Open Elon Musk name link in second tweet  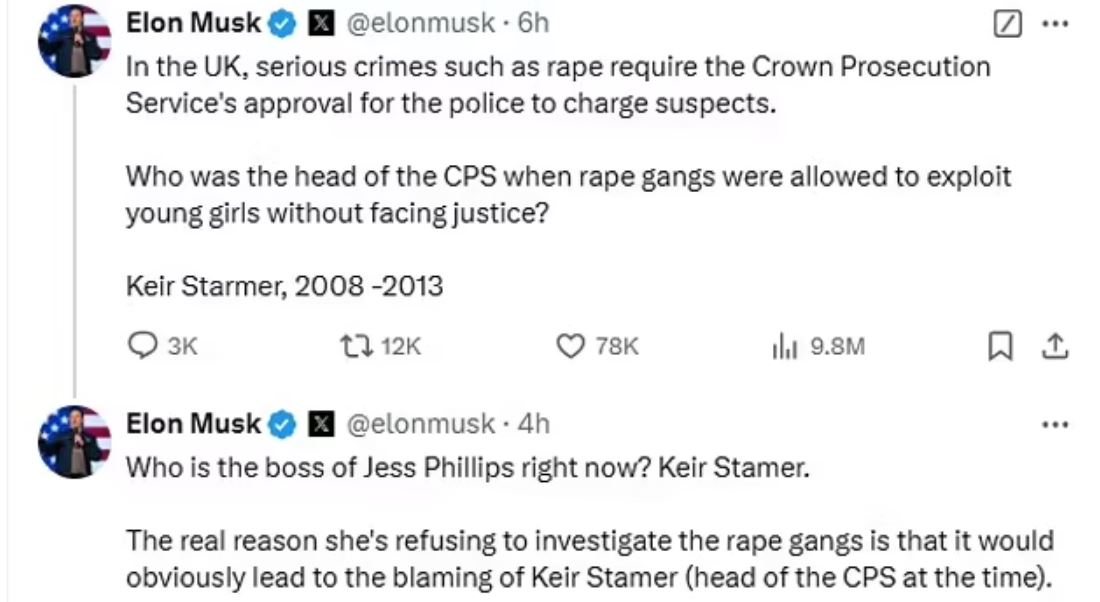[193, 424]
